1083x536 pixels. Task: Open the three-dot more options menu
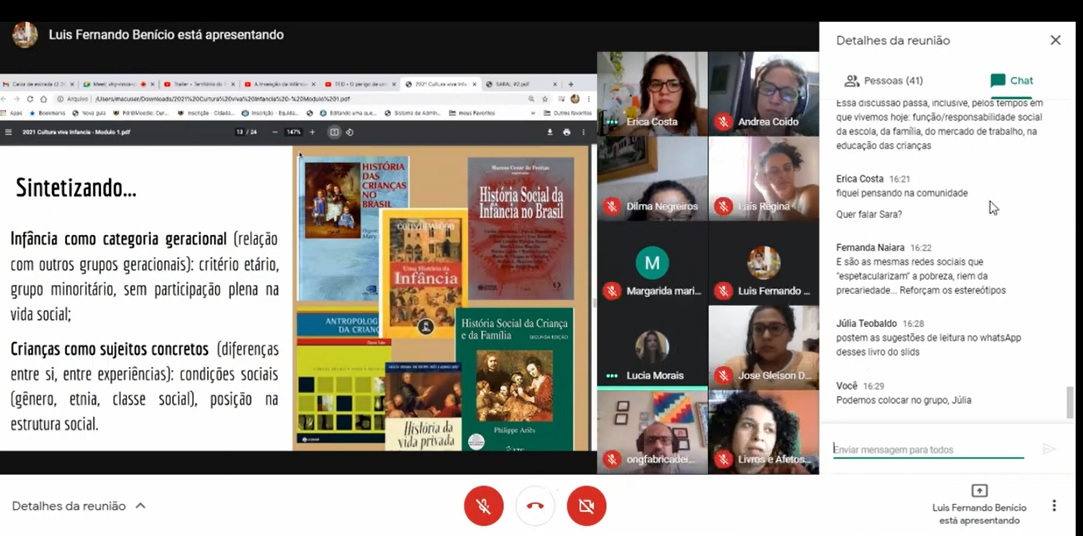click(x=1053, y=506)
